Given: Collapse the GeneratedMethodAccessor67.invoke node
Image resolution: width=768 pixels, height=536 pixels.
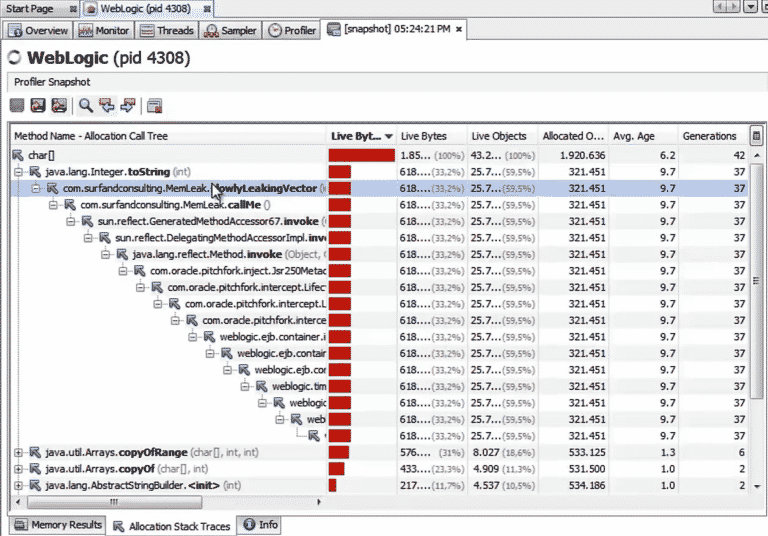Looking at the screenshot, I should pyautogui.click(x=71, y=221).
